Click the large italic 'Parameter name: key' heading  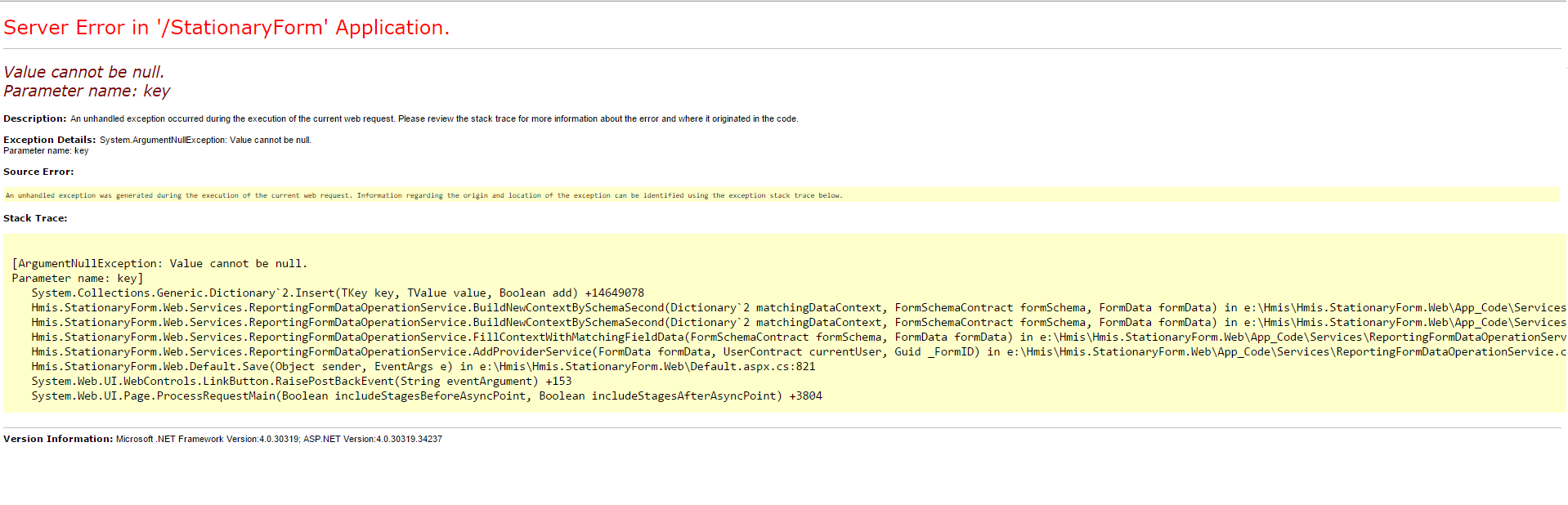(x=87, y=91)
